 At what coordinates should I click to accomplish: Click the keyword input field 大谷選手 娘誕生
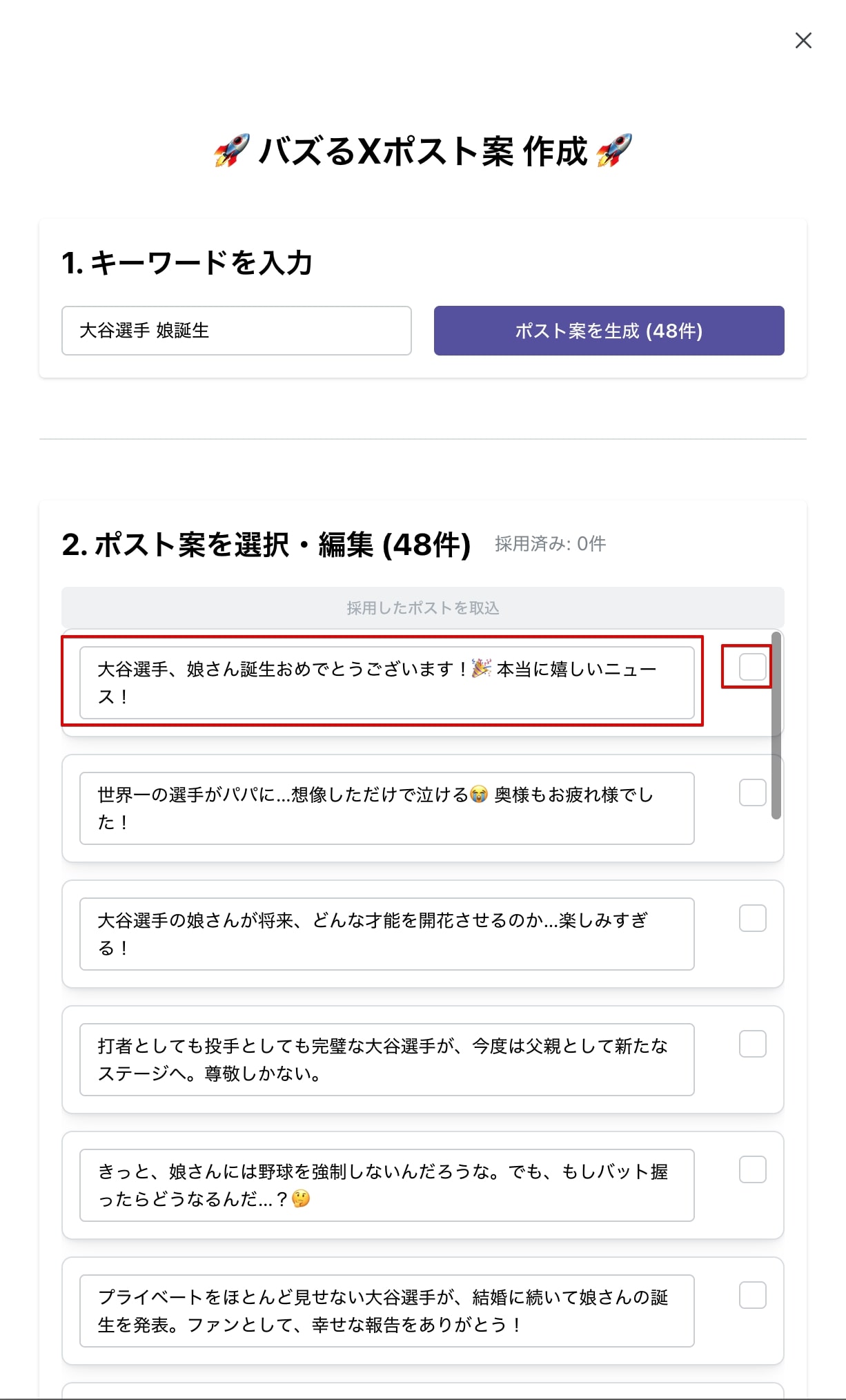point(237,331)
